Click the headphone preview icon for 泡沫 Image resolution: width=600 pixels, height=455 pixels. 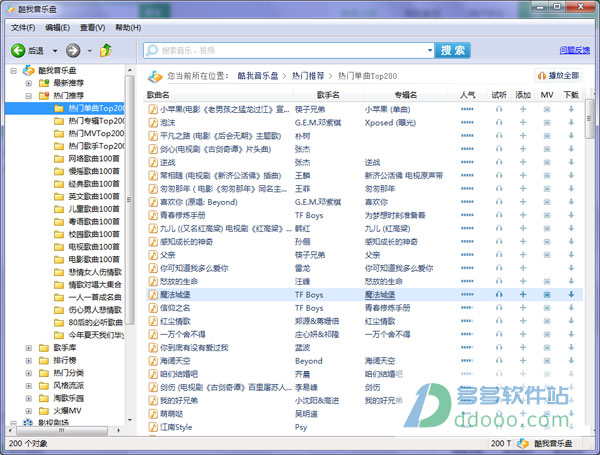tap(499, 122)
